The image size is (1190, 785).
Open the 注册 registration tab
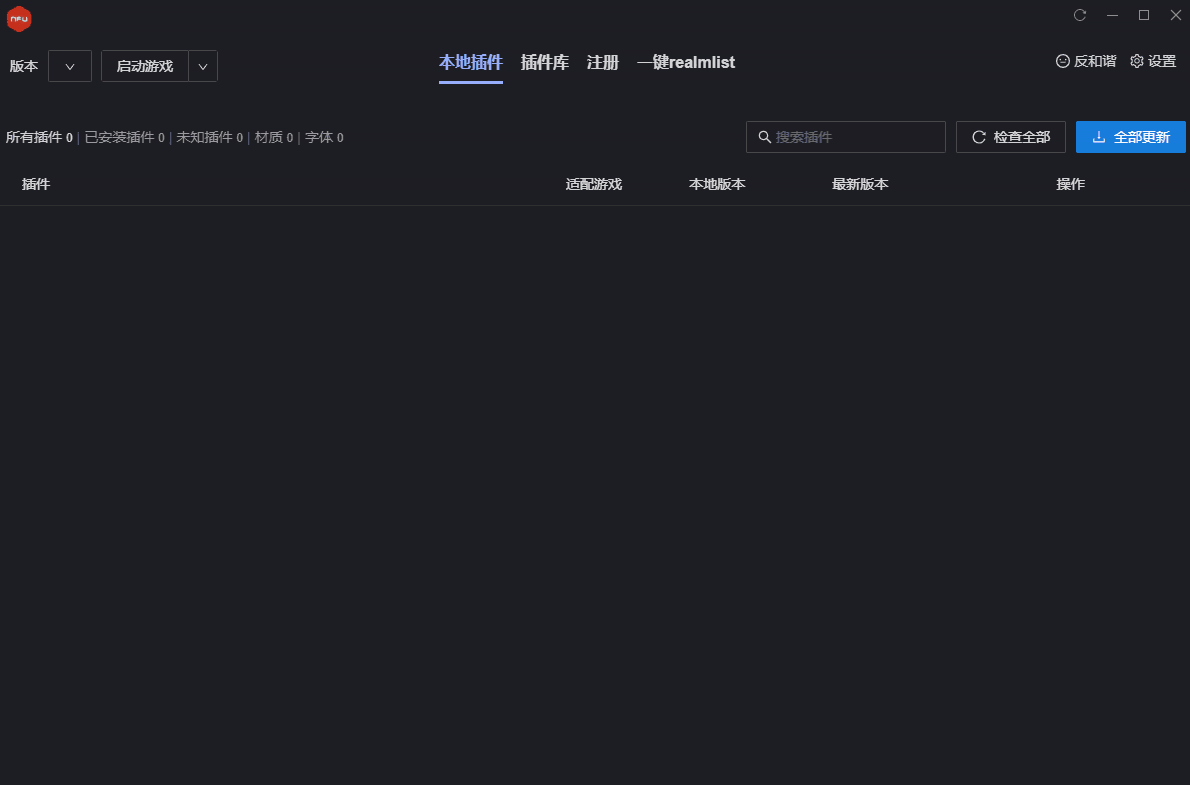coord(603,62)
